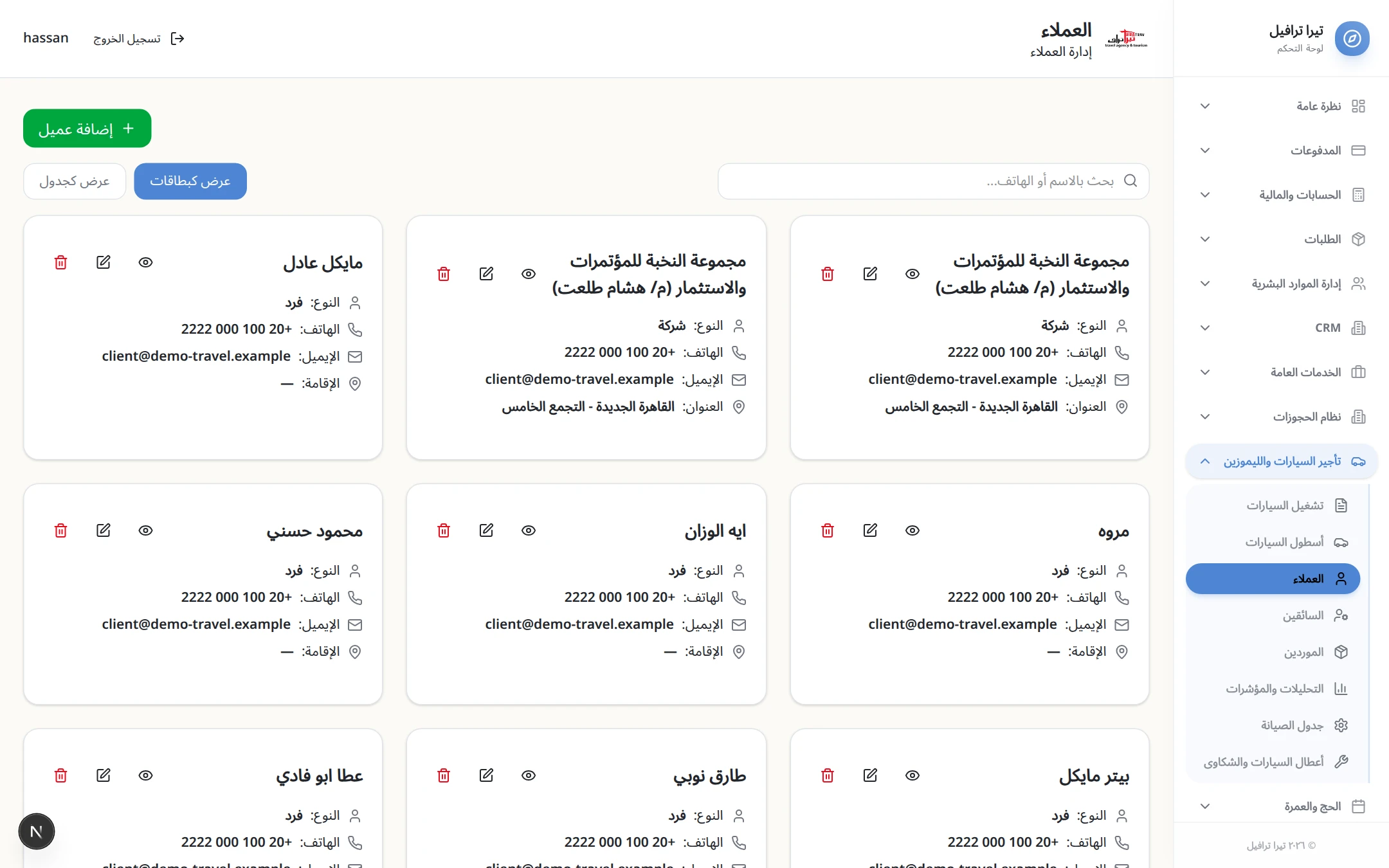The image size is (1389, 868).
Task: Edit the مروه client record
Action: coord(870,530)
